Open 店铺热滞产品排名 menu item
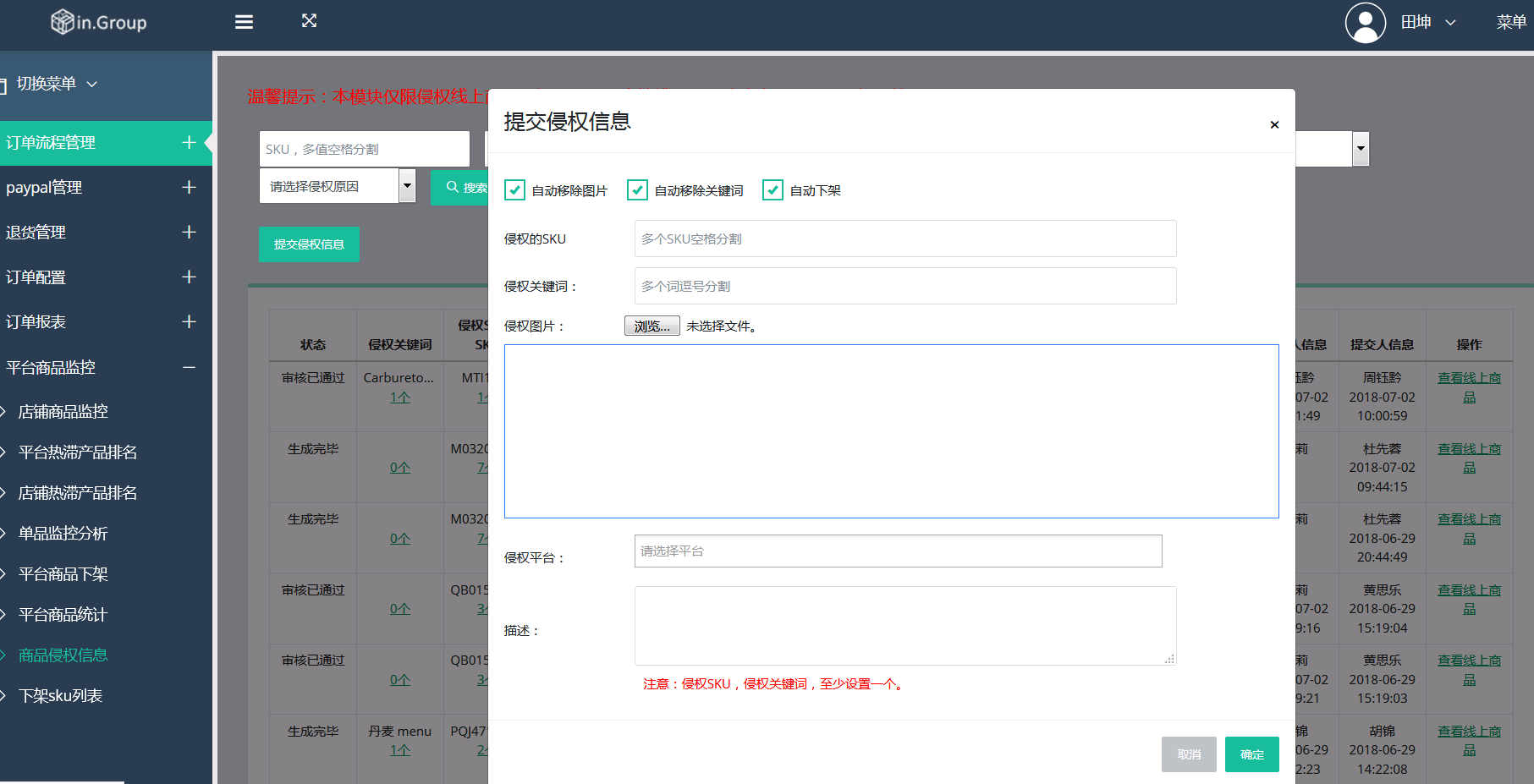Image resolution: width=1534 pixels, height=784 pixels. tap(78, 493)
